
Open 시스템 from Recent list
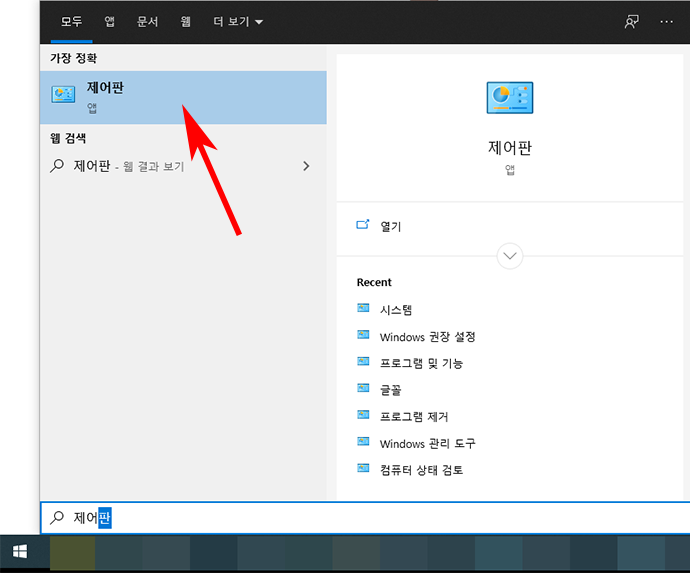(396, 310)
